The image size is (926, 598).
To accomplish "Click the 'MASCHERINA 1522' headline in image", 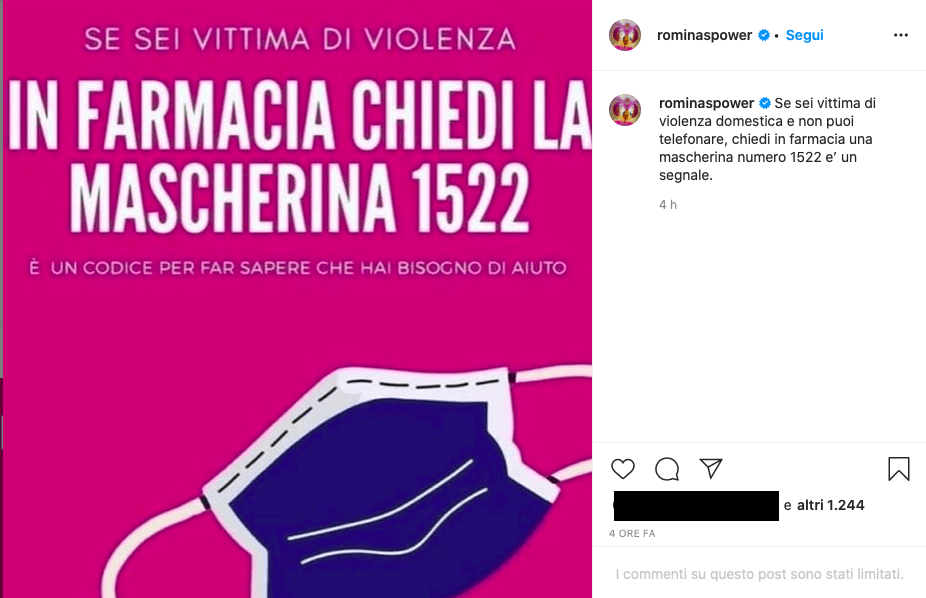I will (300, 198).
